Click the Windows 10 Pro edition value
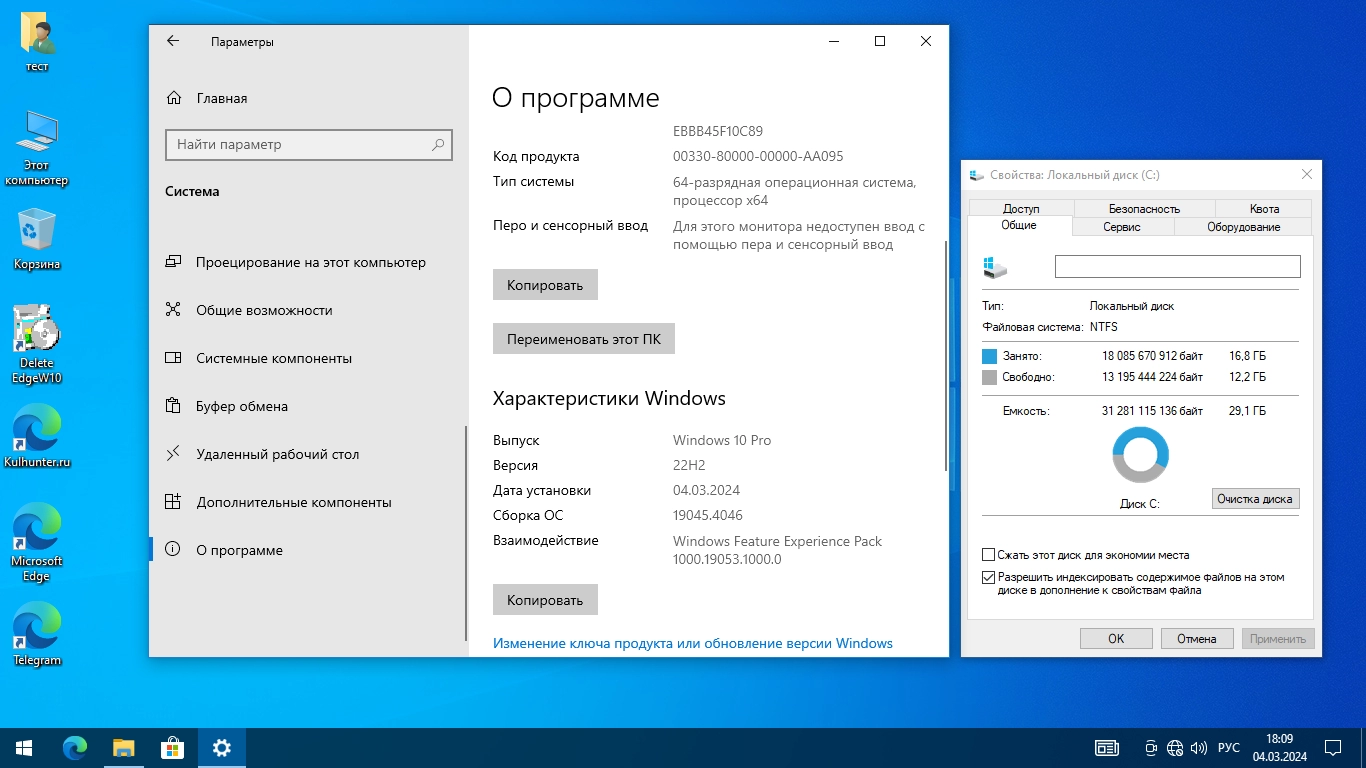This screenshot has width=1366, height=768. (x=722, y=440)
